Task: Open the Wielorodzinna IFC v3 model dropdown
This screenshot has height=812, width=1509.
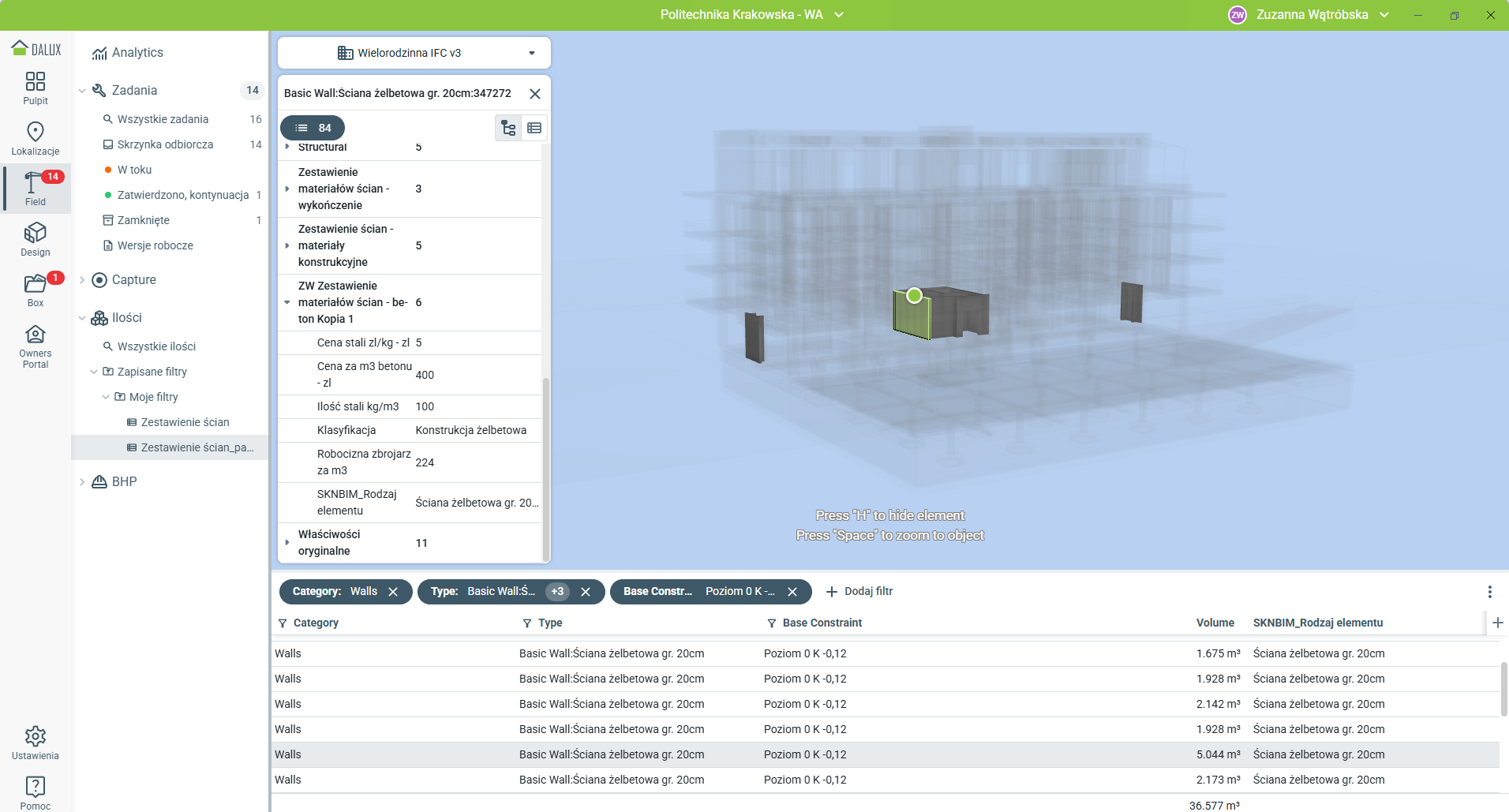Action: (414, 53)
